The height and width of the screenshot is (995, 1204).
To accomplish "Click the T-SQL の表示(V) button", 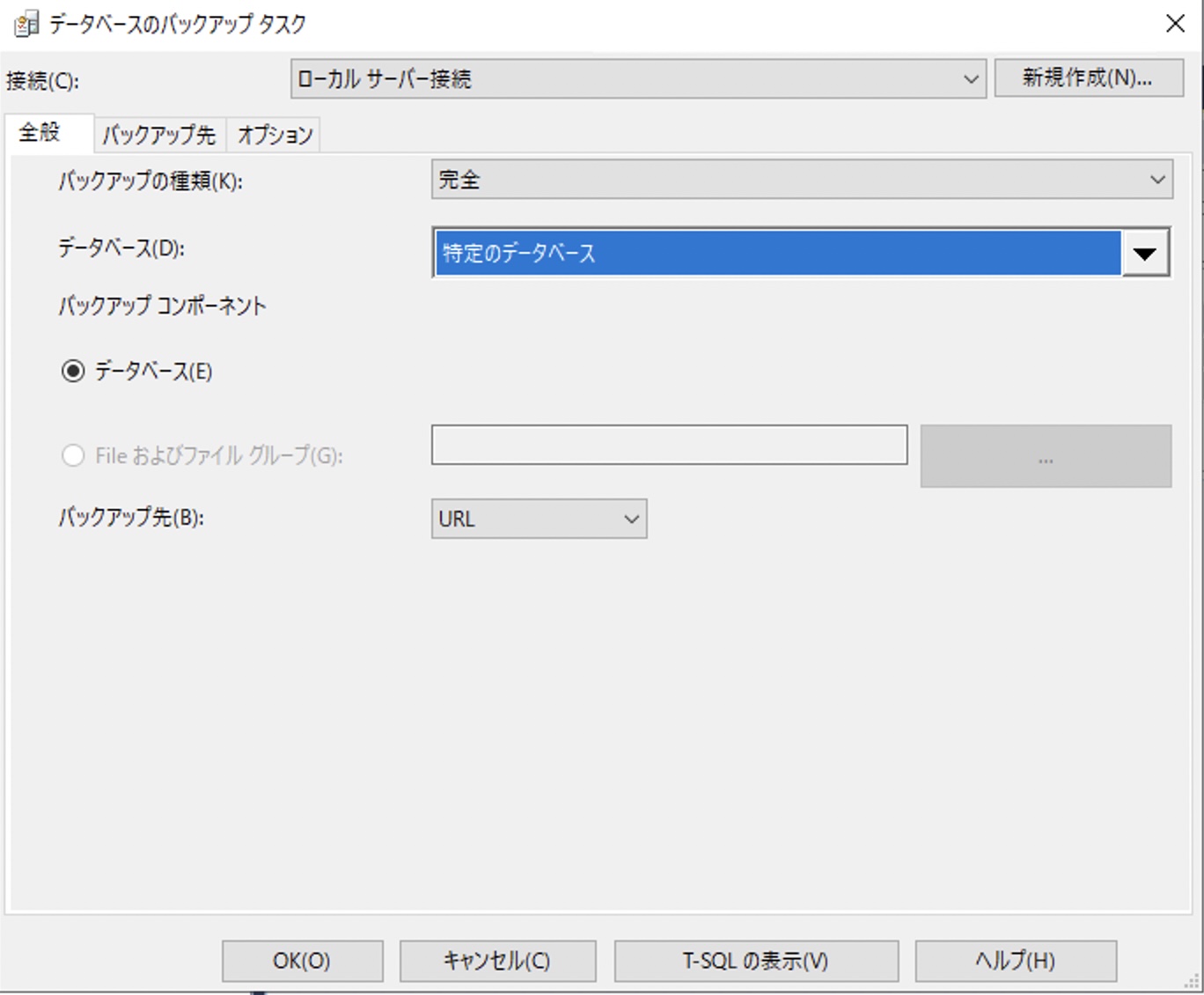I will point(756,961).
